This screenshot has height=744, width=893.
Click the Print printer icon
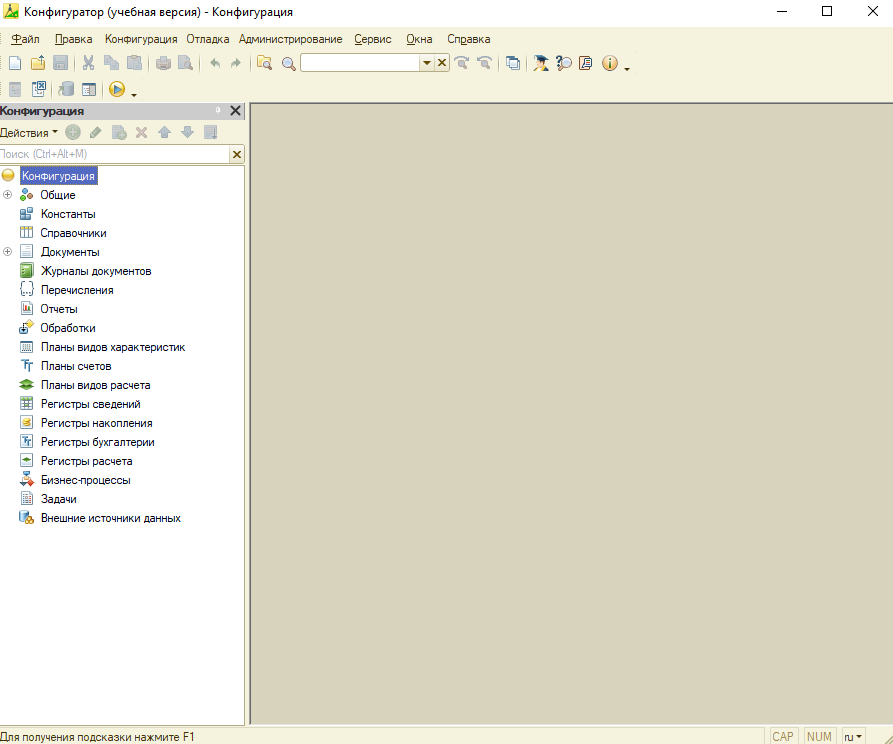coord(163,63)
